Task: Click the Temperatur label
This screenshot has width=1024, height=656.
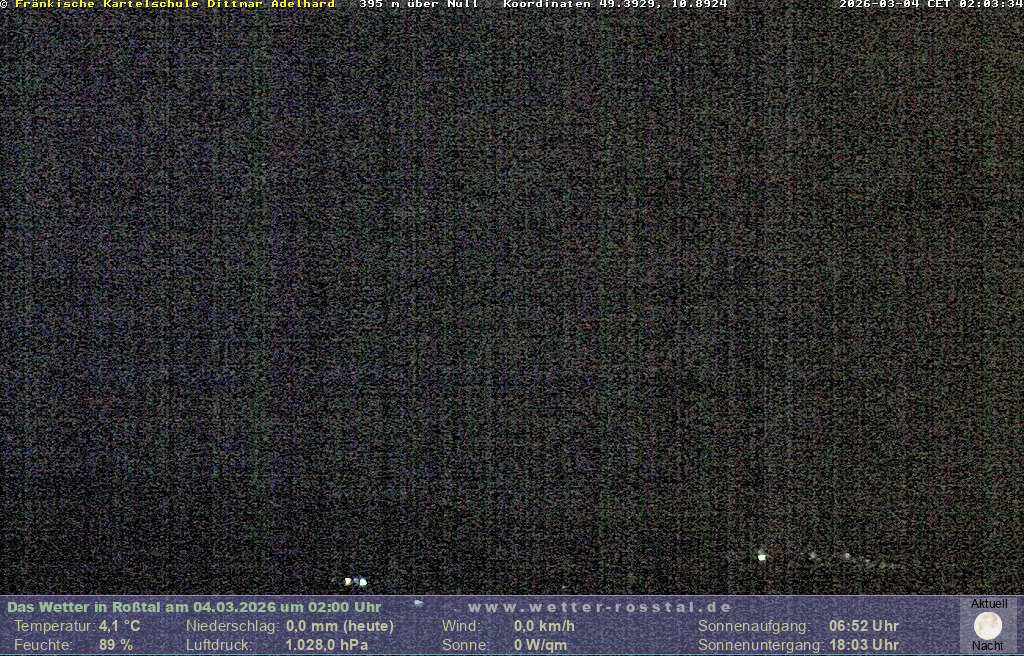Action: point(53,626)
